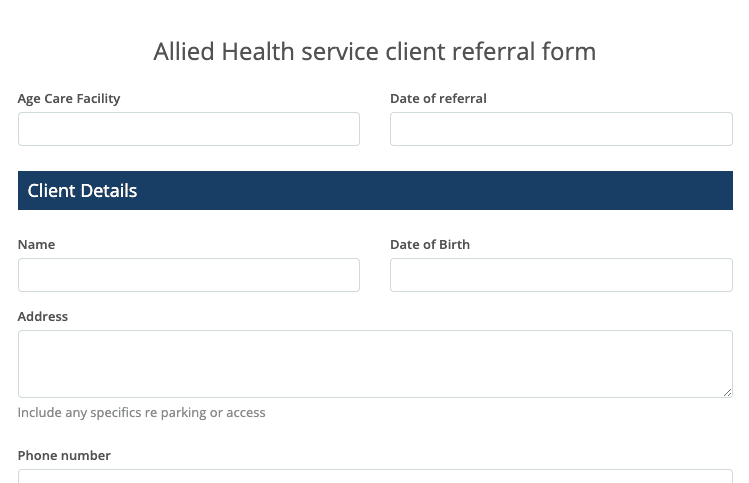Focus the Phone number input field
The height and width of the screenshot is (483, 749).
tap(375, 476)
